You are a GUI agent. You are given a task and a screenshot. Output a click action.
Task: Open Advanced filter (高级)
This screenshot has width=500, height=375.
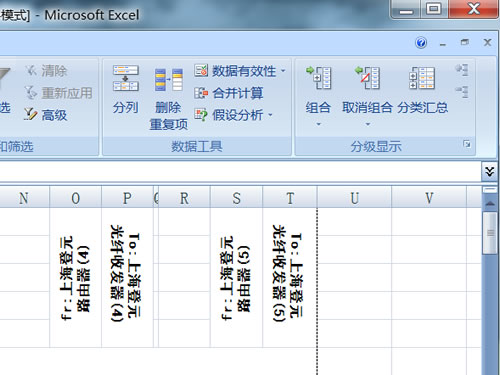click(46, 115)
